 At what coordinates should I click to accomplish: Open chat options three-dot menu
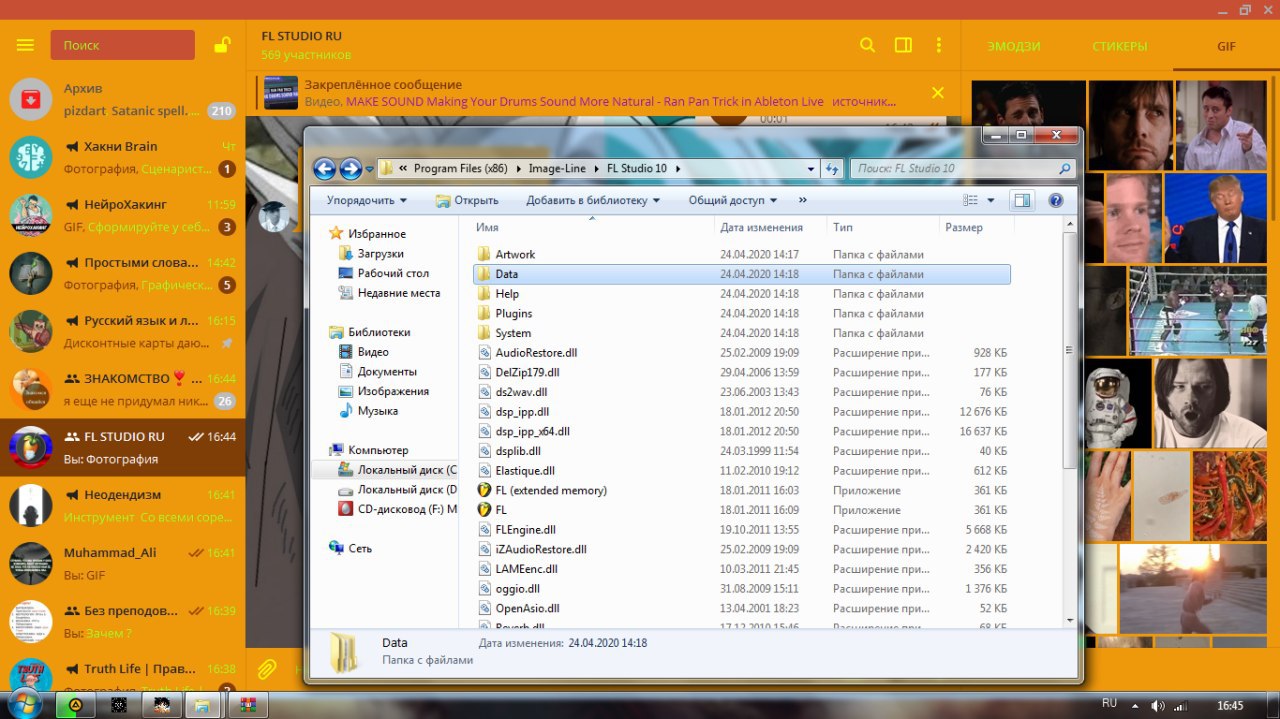[939, 45]
